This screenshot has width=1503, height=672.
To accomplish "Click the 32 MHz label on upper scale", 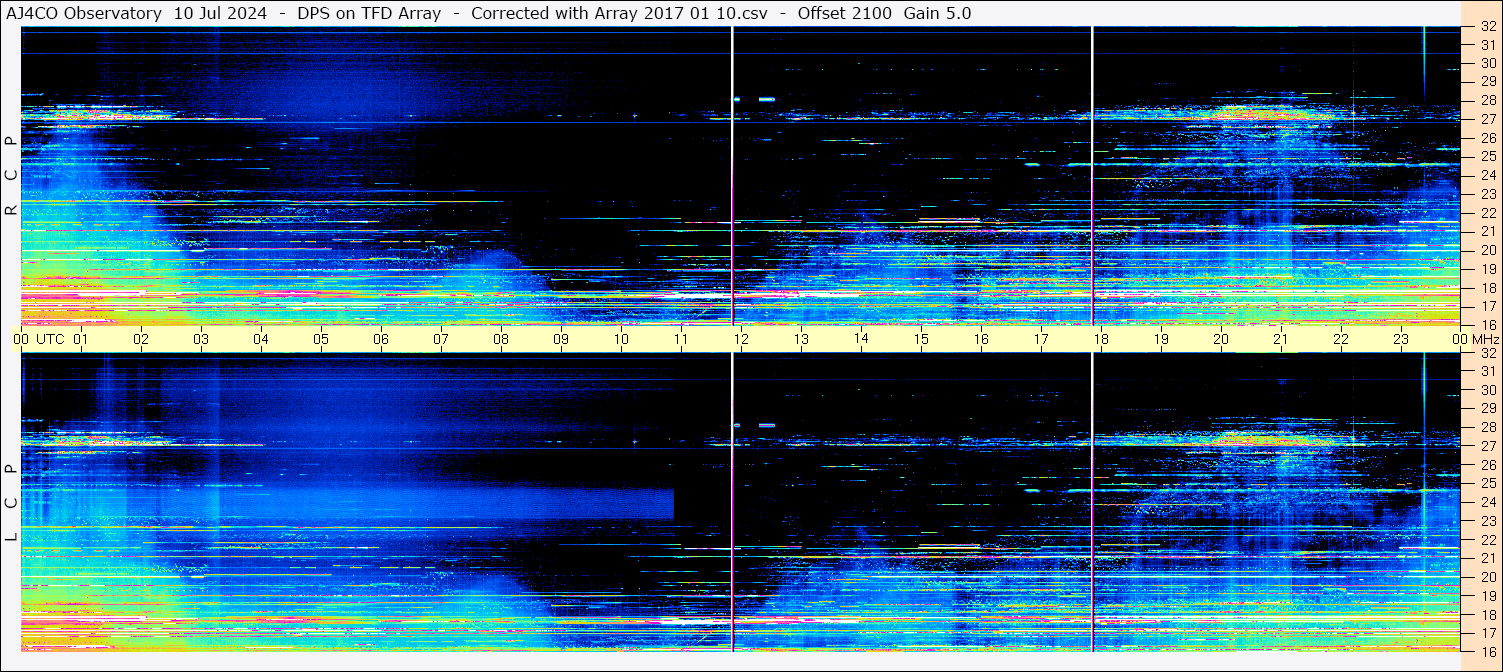I will pos(1487,27).
